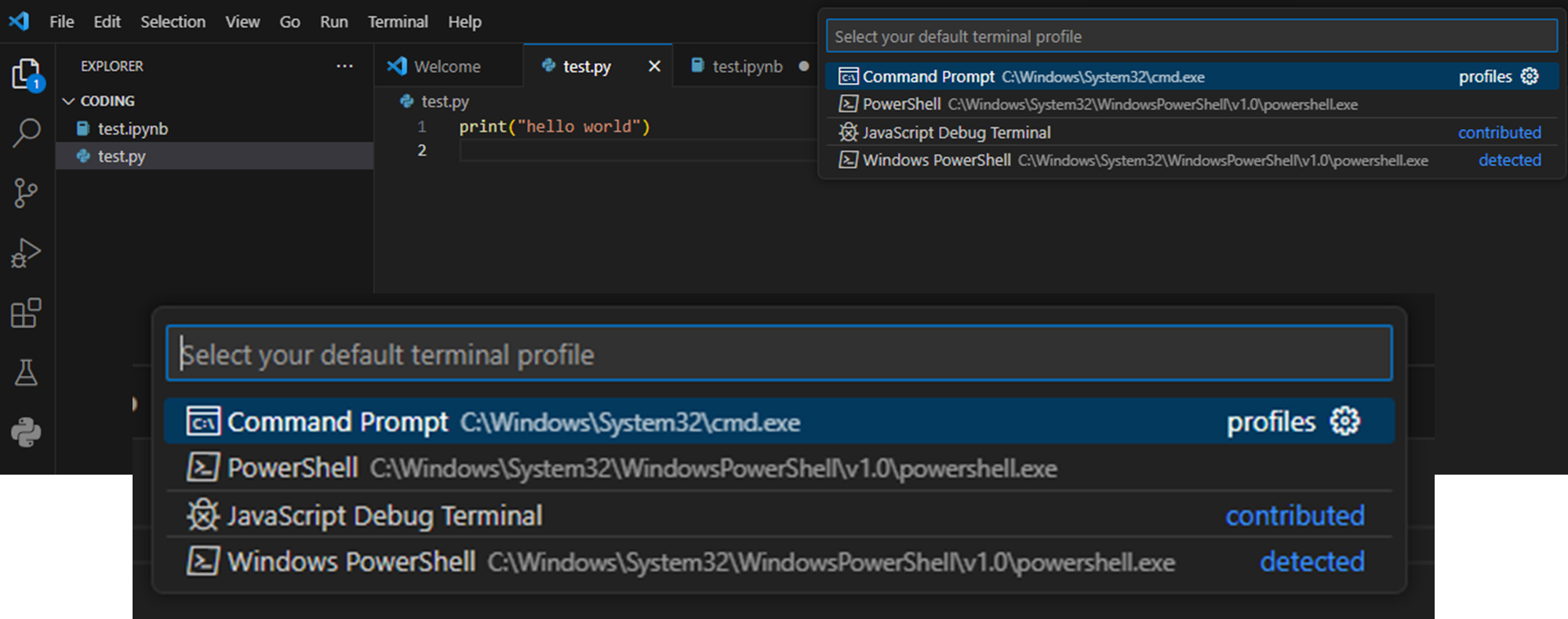Screen dimensions: 1568x619
Task: Open the Help menu
Action: 464,22
